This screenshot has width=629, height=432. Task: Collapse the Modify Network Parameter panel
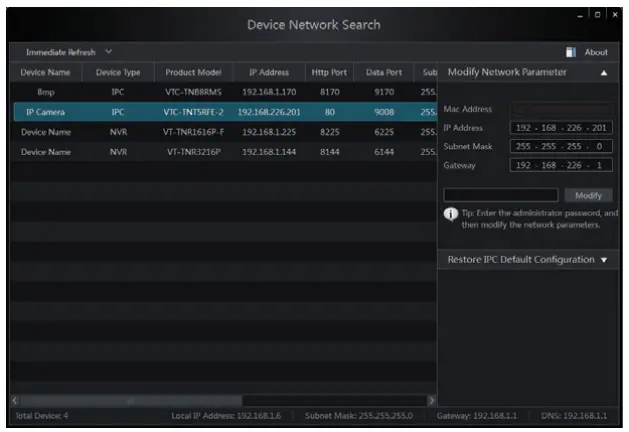tap(604, 73)
